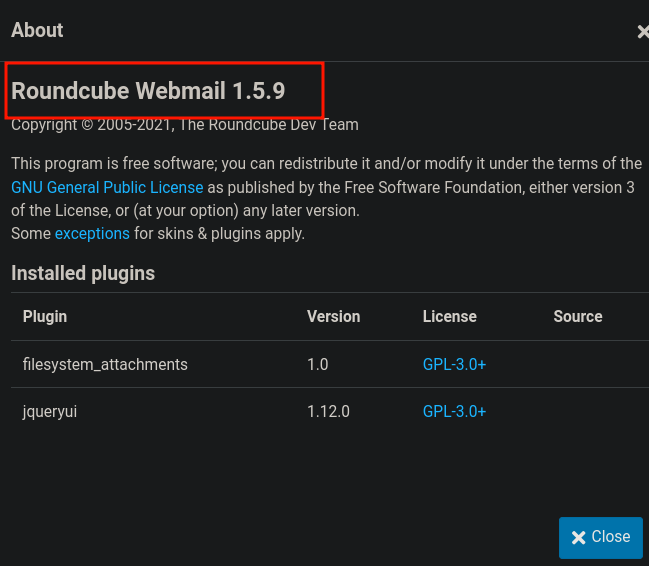Click the Copyright 2005-2021 Roundcube Dev Team line
649x566 pixels.
point(185,125)
